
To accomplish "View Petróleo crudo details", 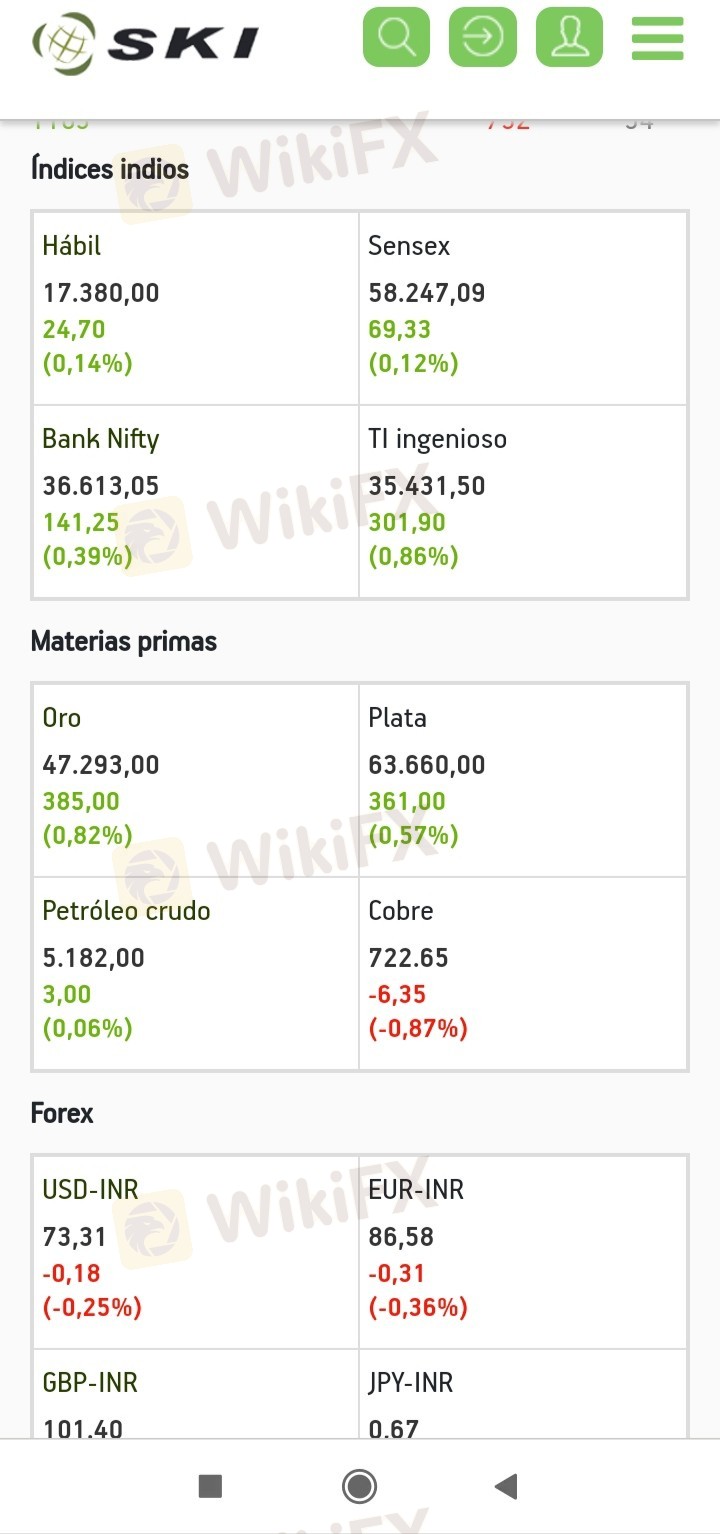I will pyautogui.click(x=126, y=911).
